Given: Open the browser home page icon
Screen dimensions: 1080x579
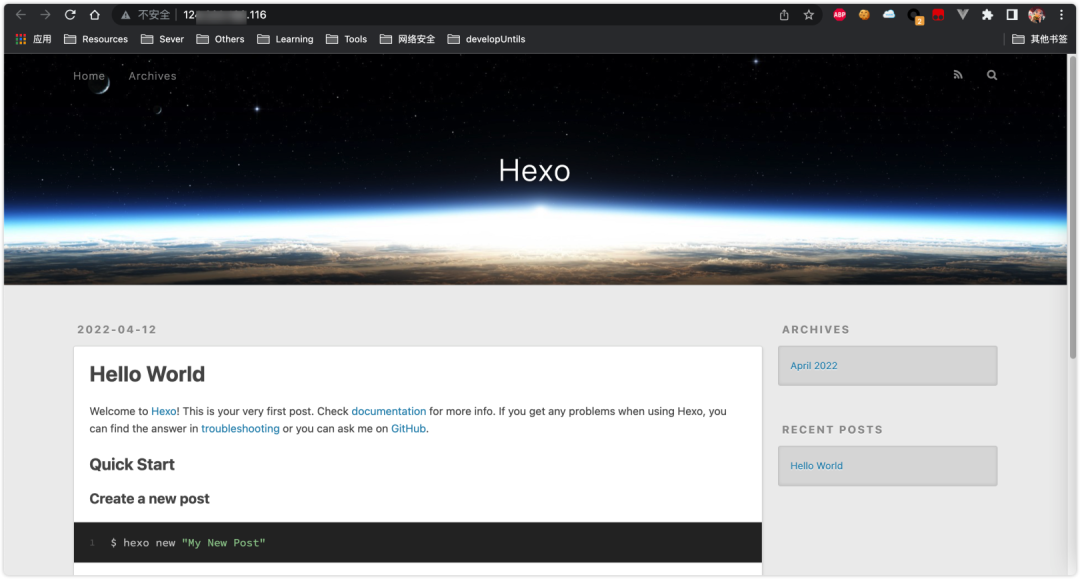Looking at the screenshot, I should point(95,14).
